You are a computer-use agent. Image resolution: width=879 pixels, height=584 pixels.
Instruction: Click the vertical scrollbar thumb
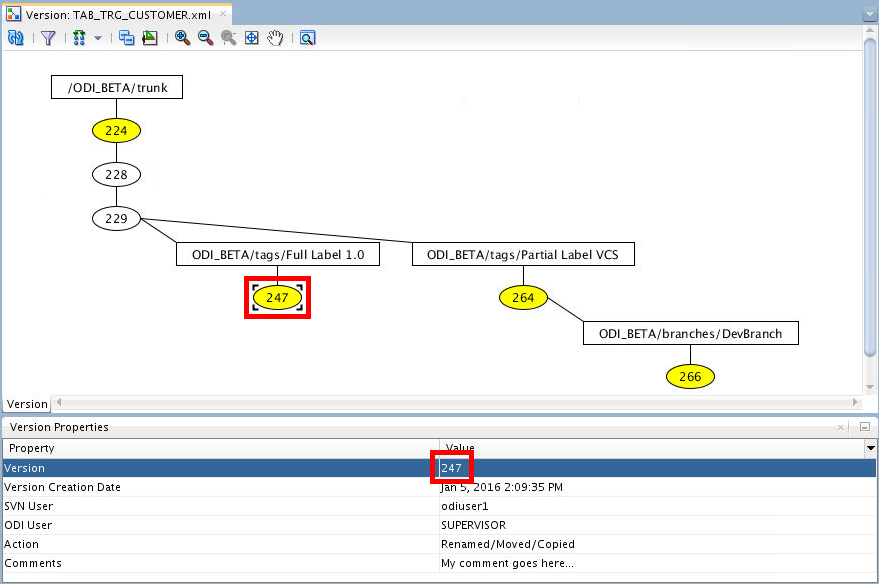(x=870, y=198)
